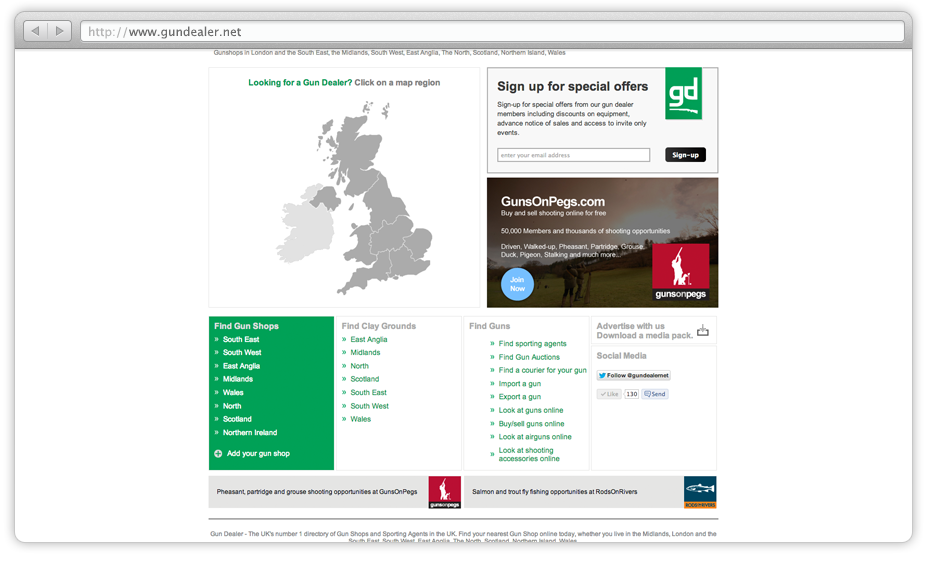
Task: Click the red gunsonpegs logo in banner
Action: click(x=680, y=272)
